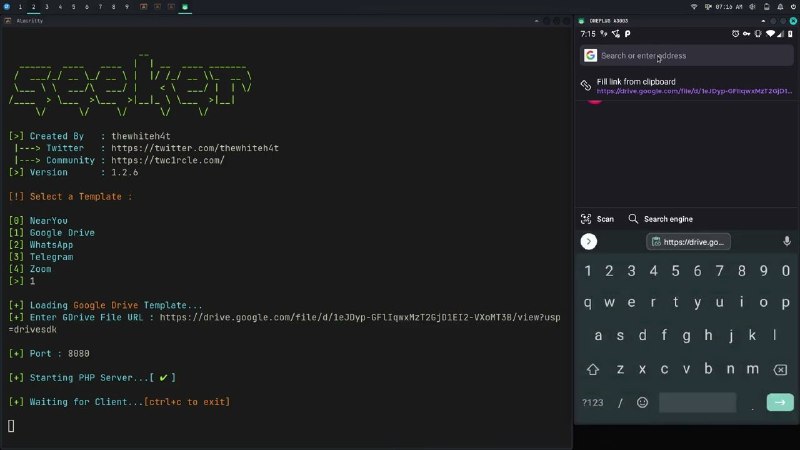The width and height of the screenshot is (800, 450).
Task: Open the Search engine option
Action: [660, 219]
